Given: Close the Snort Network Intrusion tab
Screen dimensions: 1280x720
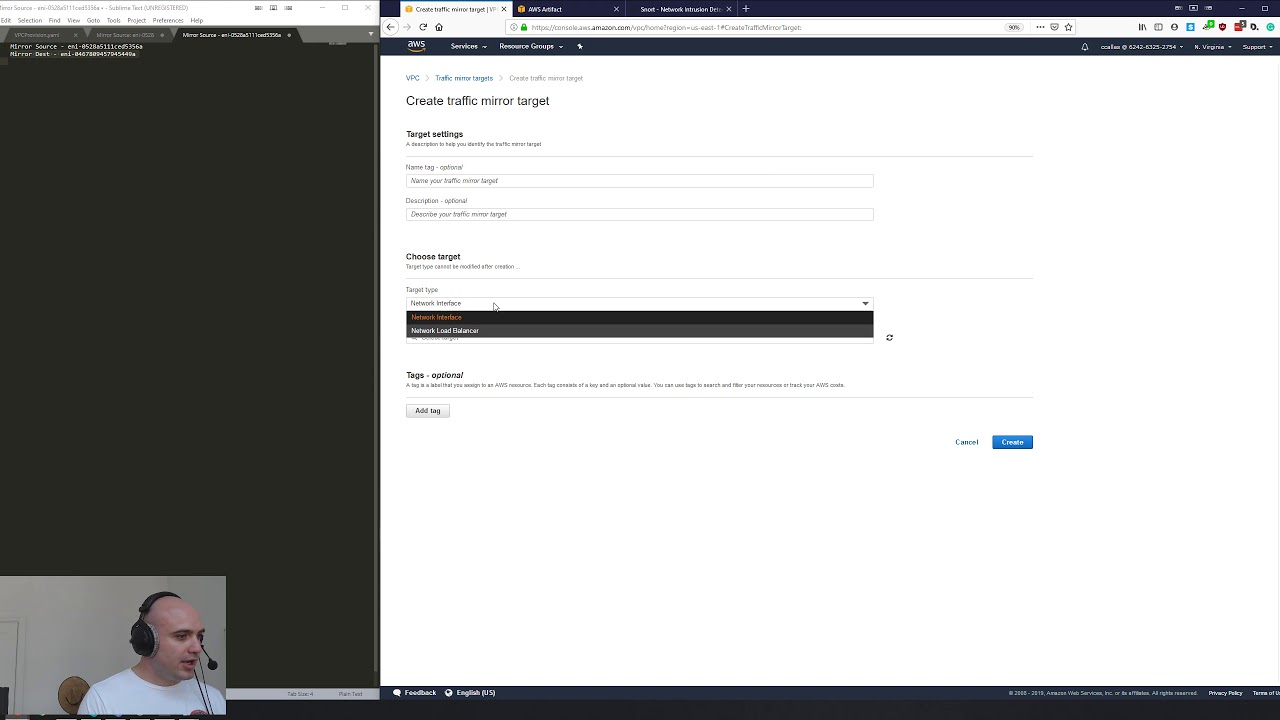Looking at the screenshot, I should click(x=729, y=9).
